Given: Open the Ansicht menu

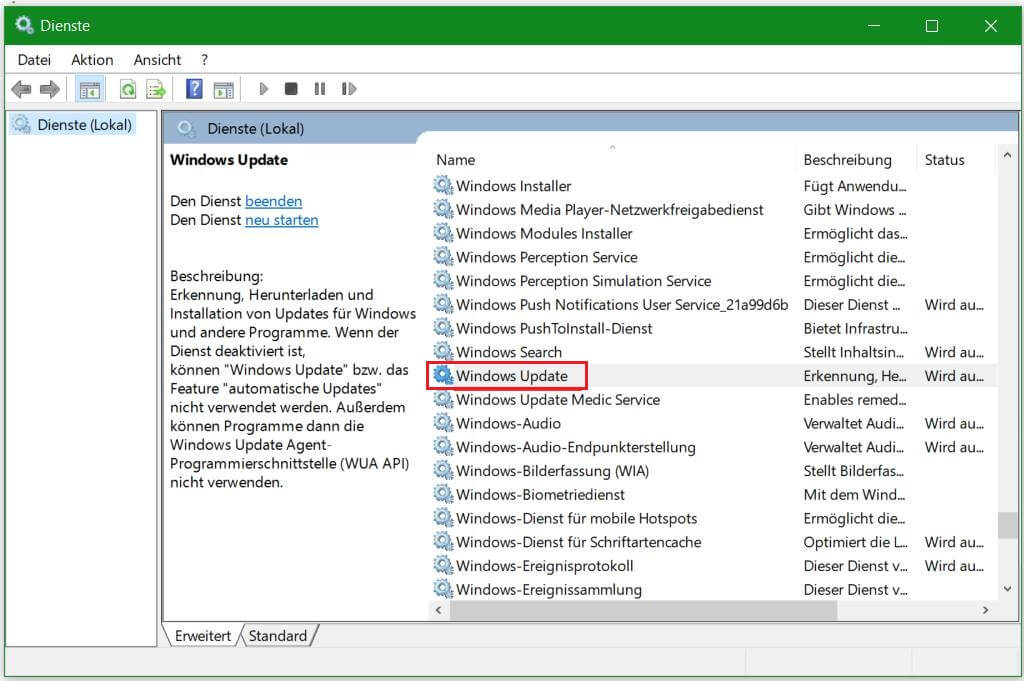Looking at the screenshot, I should click(157, 60).
